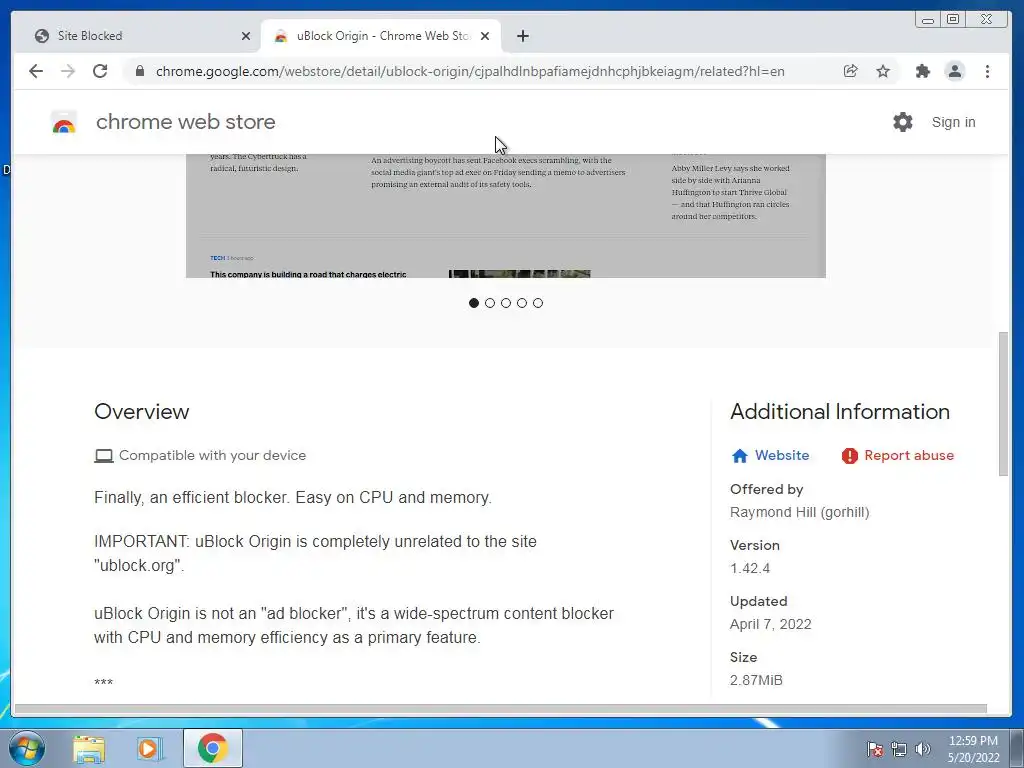The width and height of the screenshot is (1024, 768).
Task: Click the updated date April 7, 2022
Action: pos(771,624)
